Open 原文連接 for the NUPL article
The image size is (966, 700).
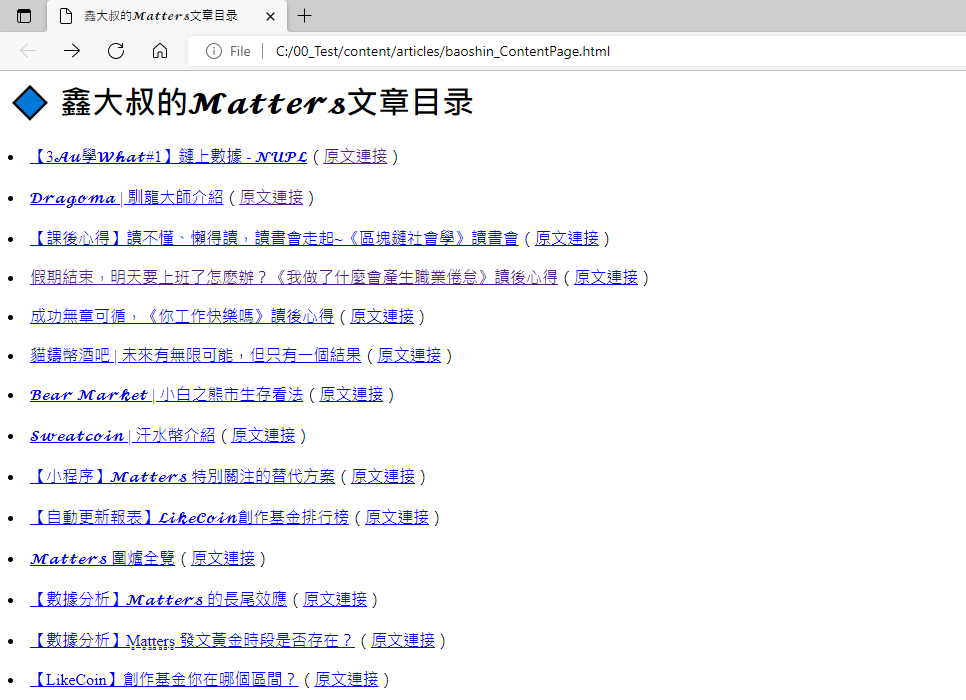pyautogui.click(x=355, y=157)
